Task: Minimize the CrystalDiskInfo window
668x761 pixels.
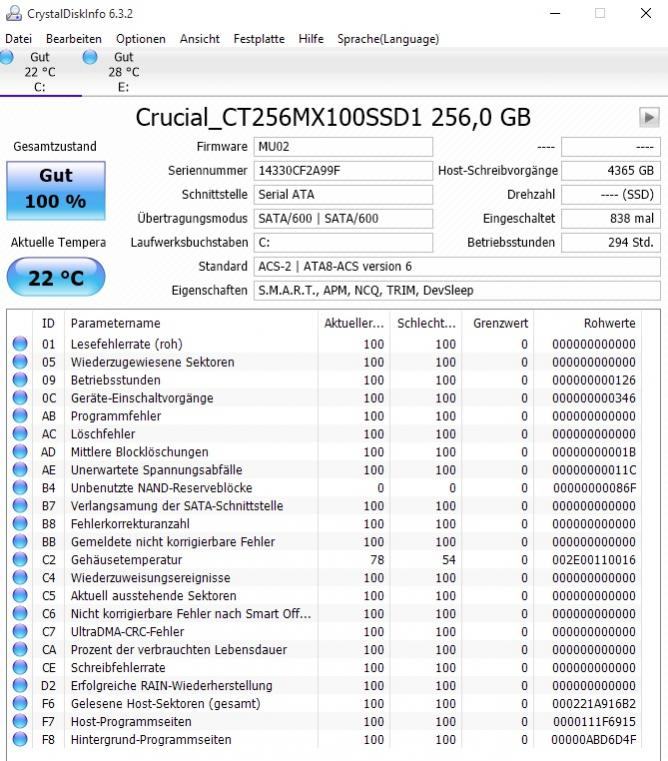Action: point(555,13)
